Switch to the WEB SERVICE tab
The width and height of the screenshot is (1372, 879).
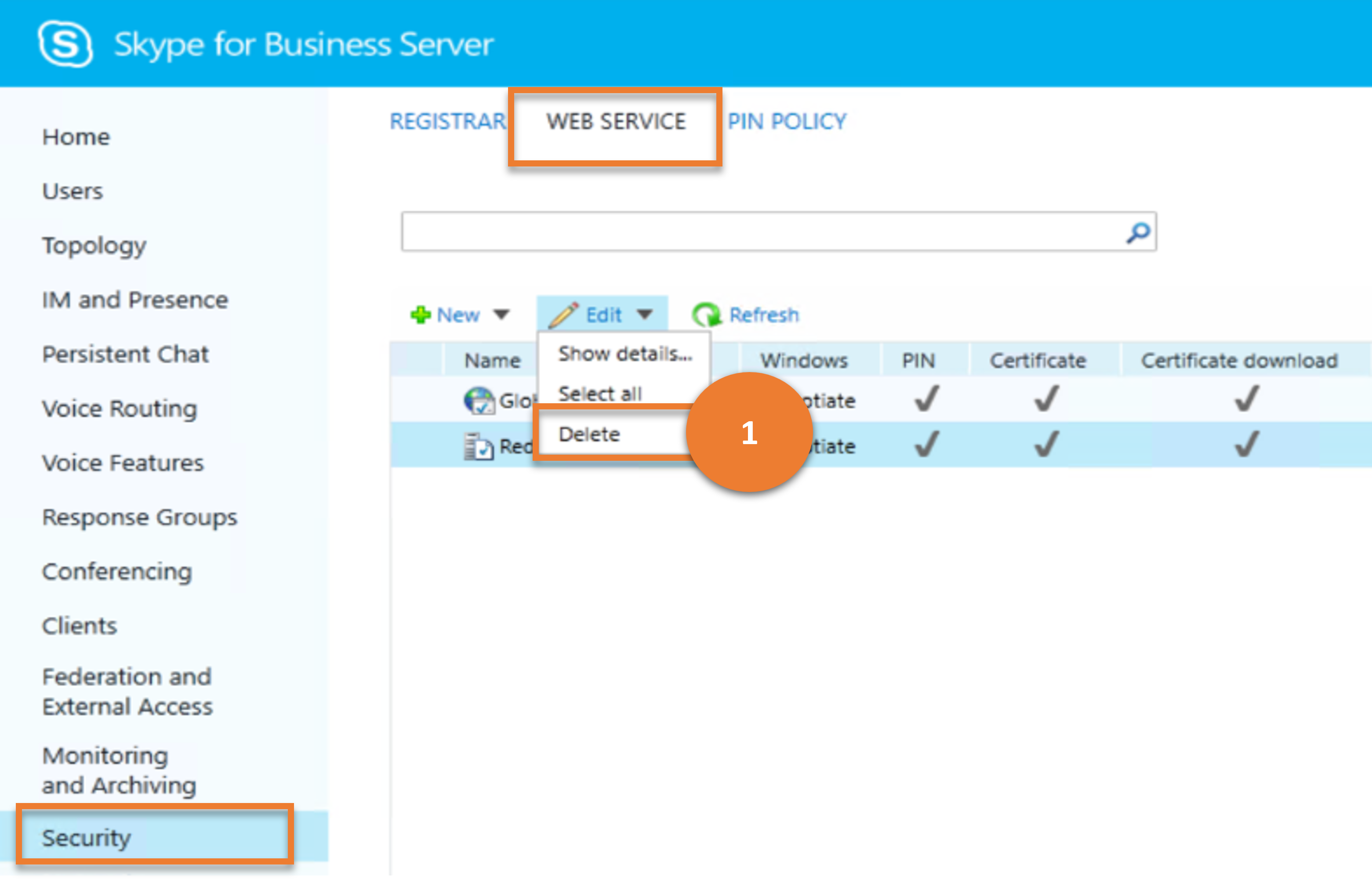pyautogui.click(x=616, y=122)
